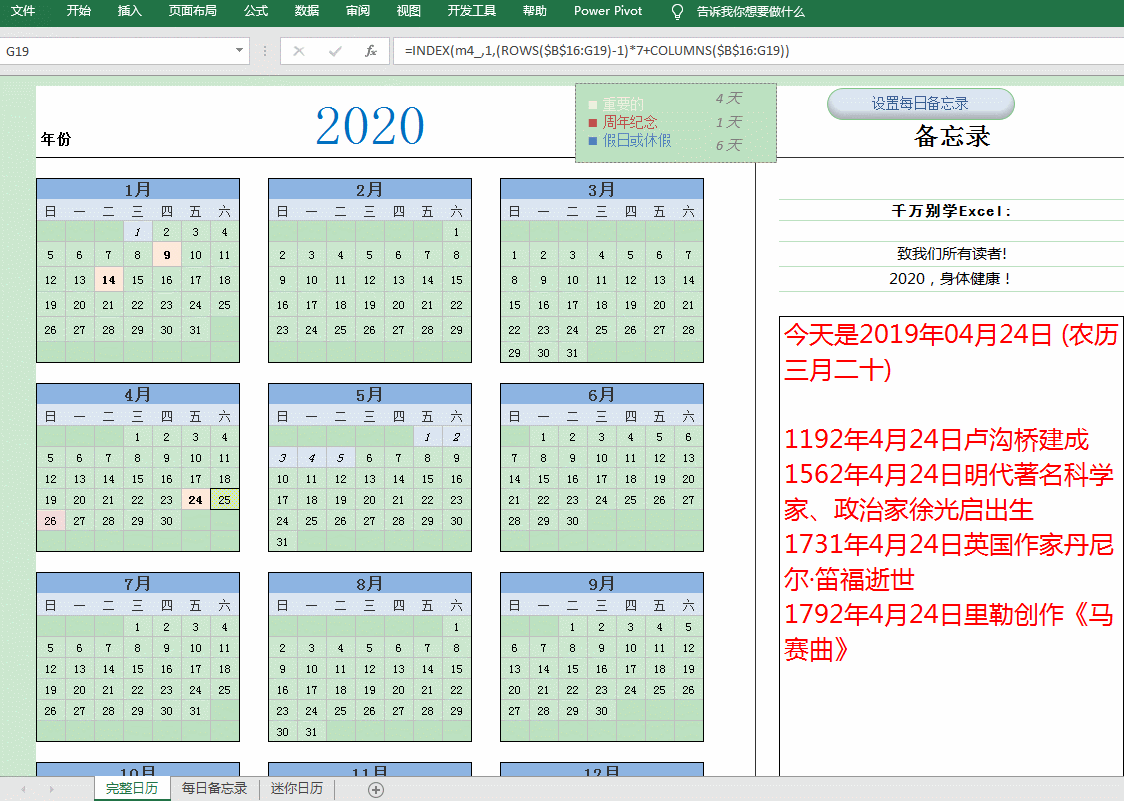This screenshot has height=801, width=1124.
Task: Add a new sheet with plus icon
Action: (x=376, y=790)
